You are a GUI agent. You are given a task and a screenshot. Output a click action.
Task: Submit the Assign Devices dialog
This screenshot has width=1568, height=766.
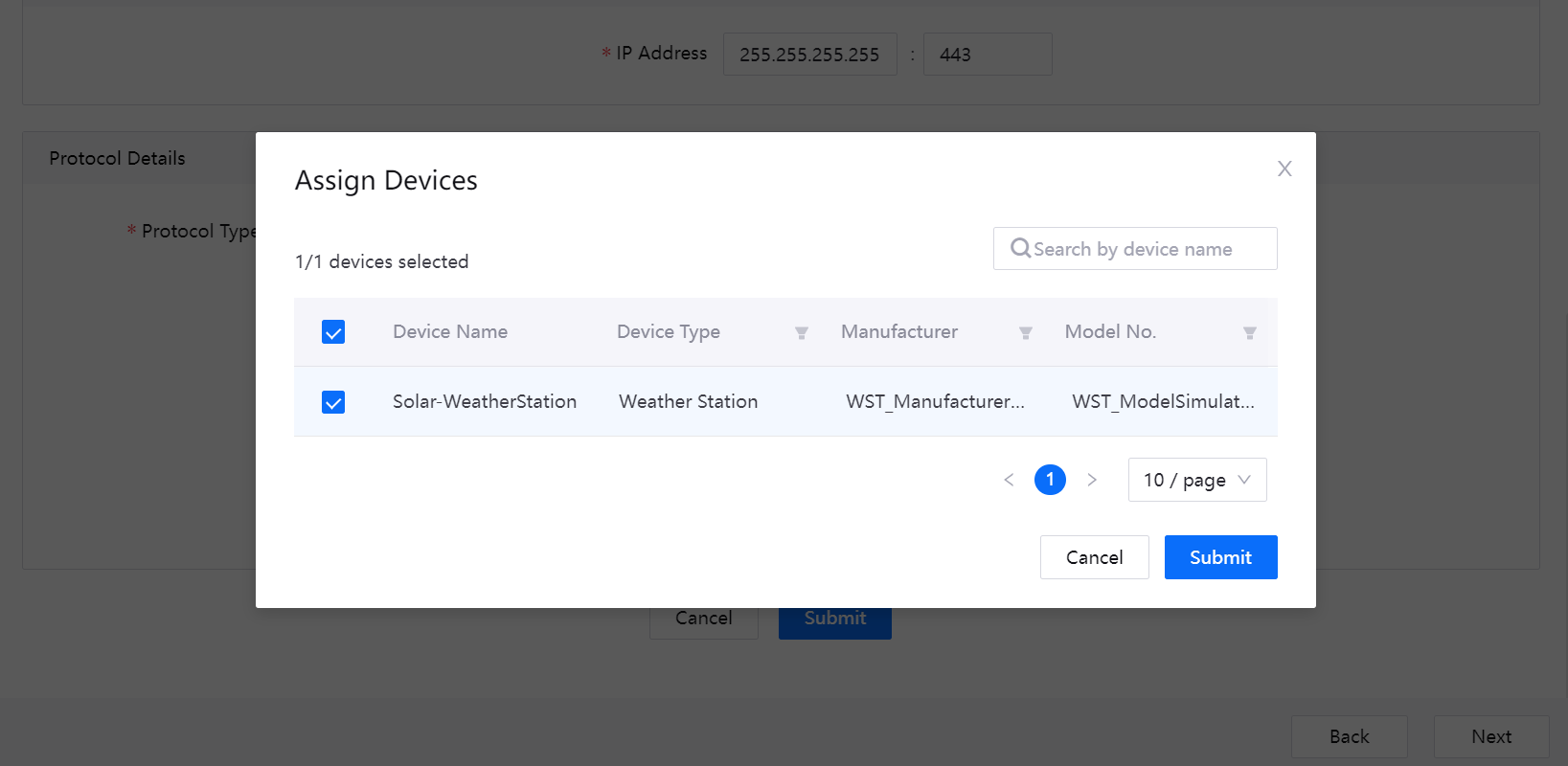pos(1220,557)
